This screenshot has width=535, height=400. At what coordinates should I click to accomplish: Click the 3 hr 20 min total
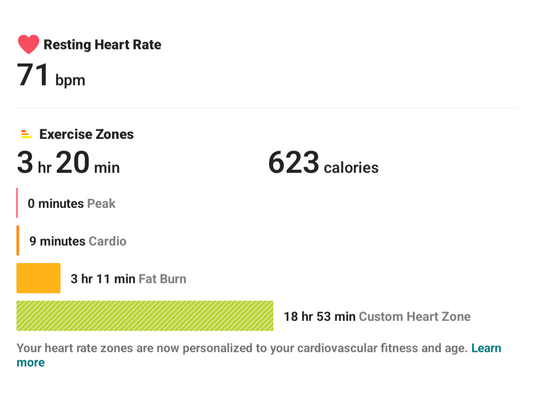(x=68, y=162)
